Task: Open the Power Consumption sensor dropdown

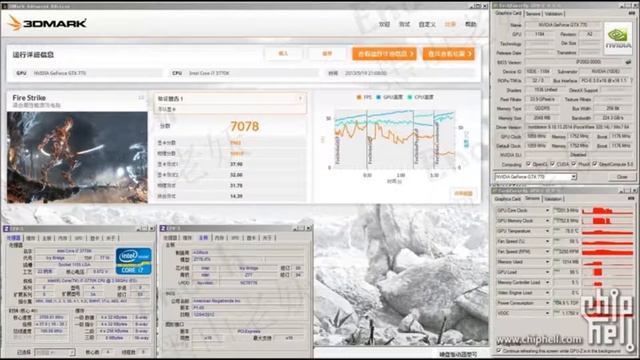Action: click(547, 303)
